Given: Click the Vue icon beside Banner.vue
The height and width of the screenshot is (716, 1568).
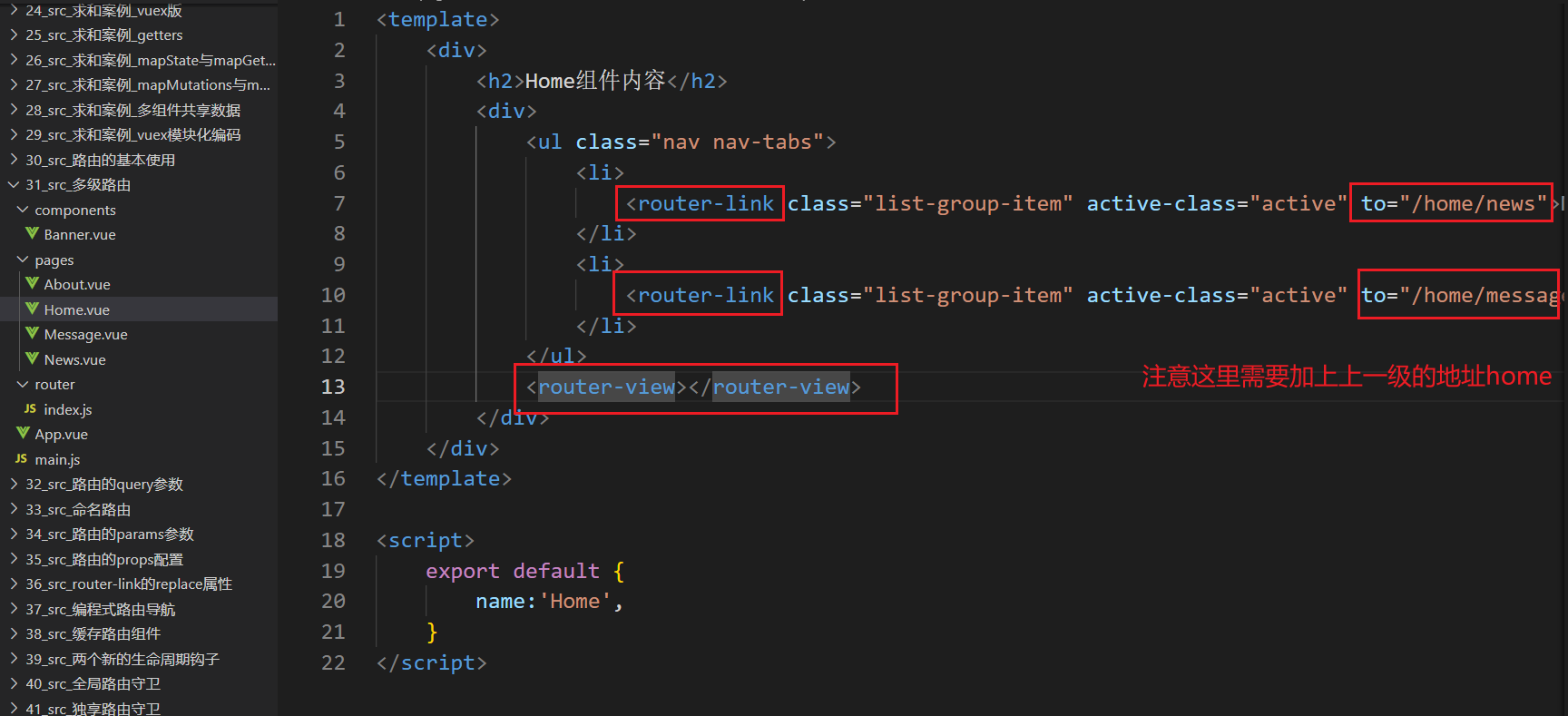Looking at the screenshot, I should pyautogui.click(x=32, y=234).
